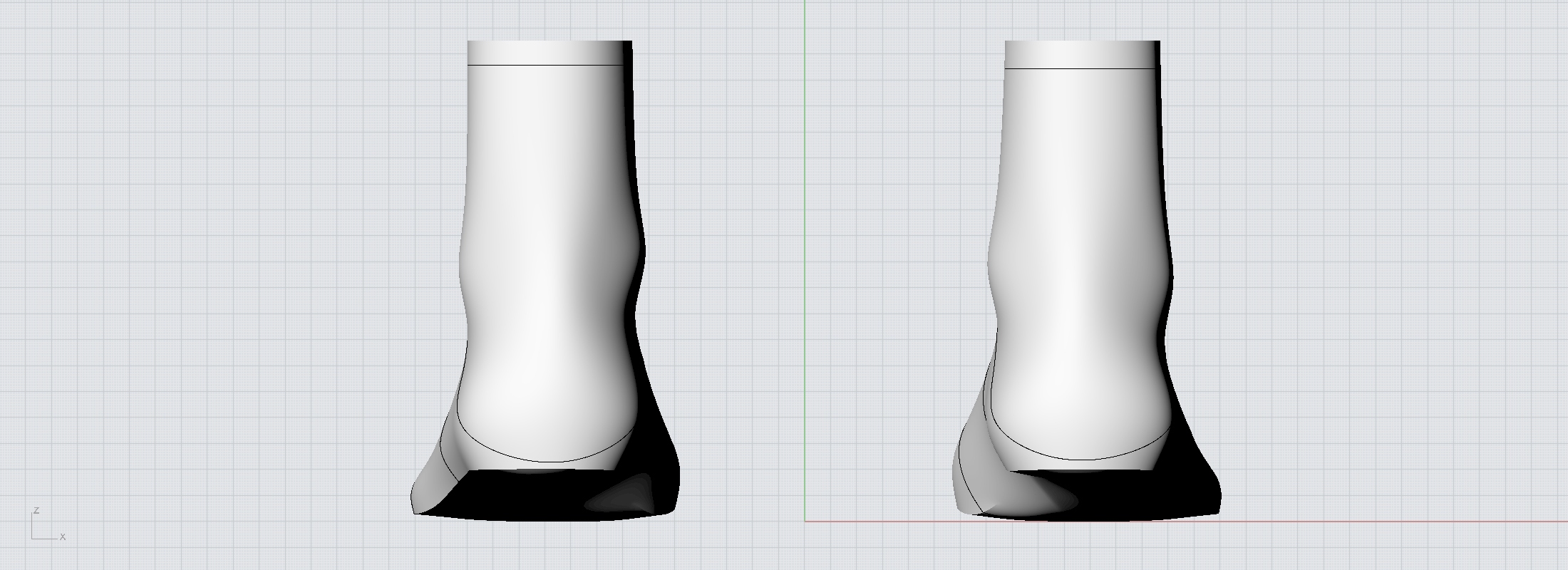The height and width of the screenshot is (570, 1568).
Task: Click the Z label on the axis icon
Action: (36, 512)
